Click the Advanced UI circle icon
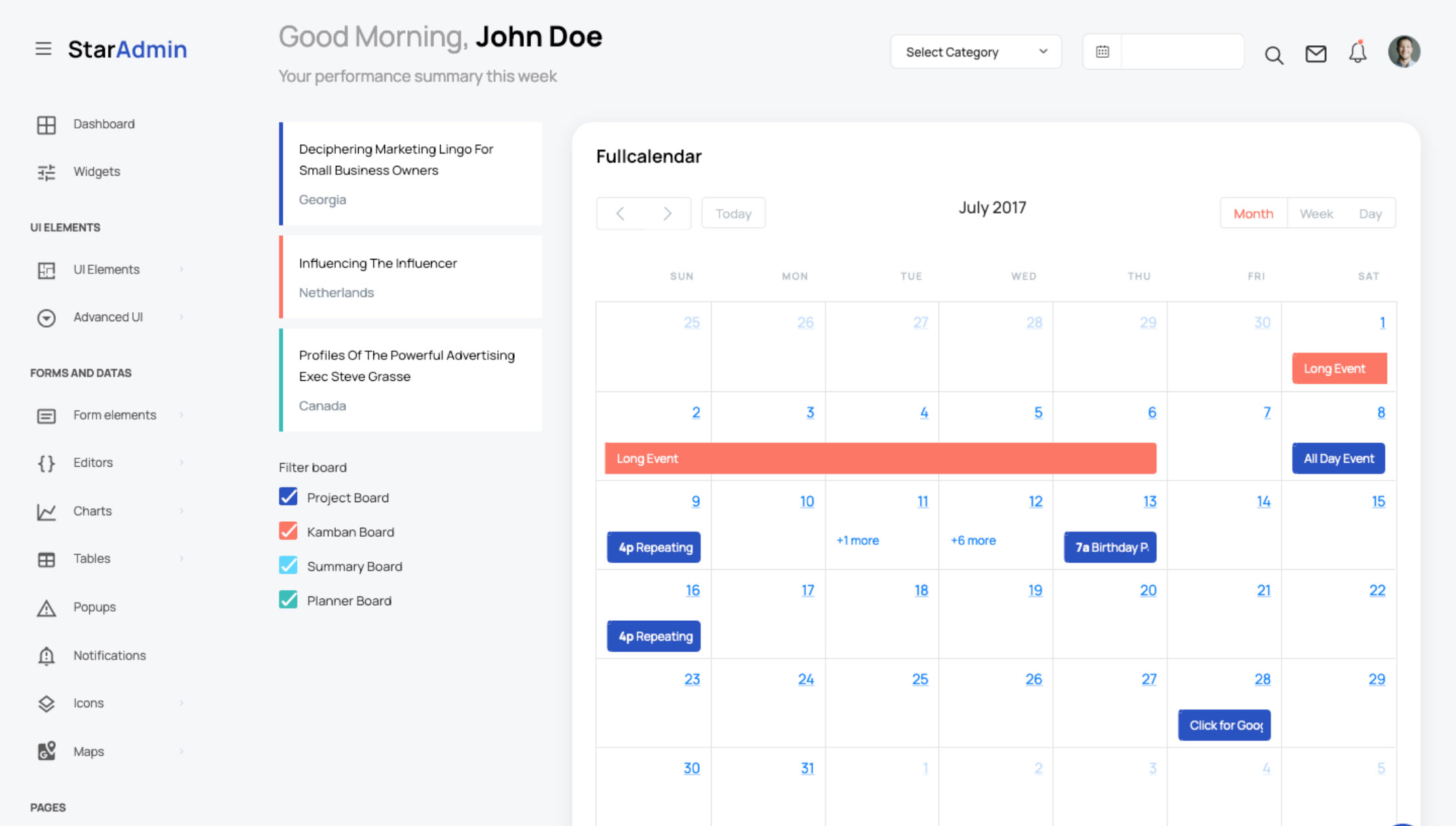 point(46,318)
